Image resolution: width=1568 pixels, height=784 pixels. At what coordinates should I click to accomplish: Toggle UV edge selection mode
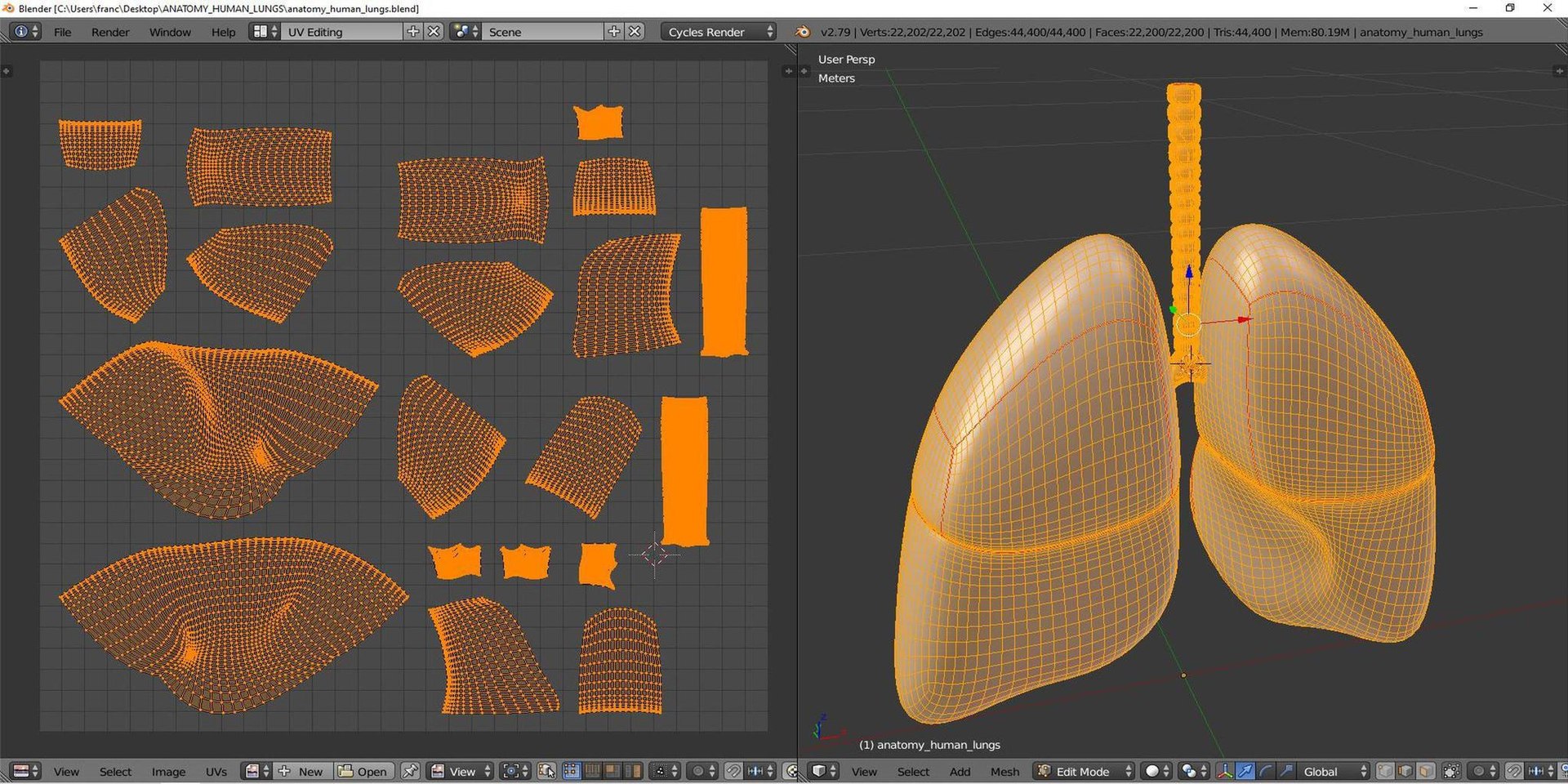592,771
